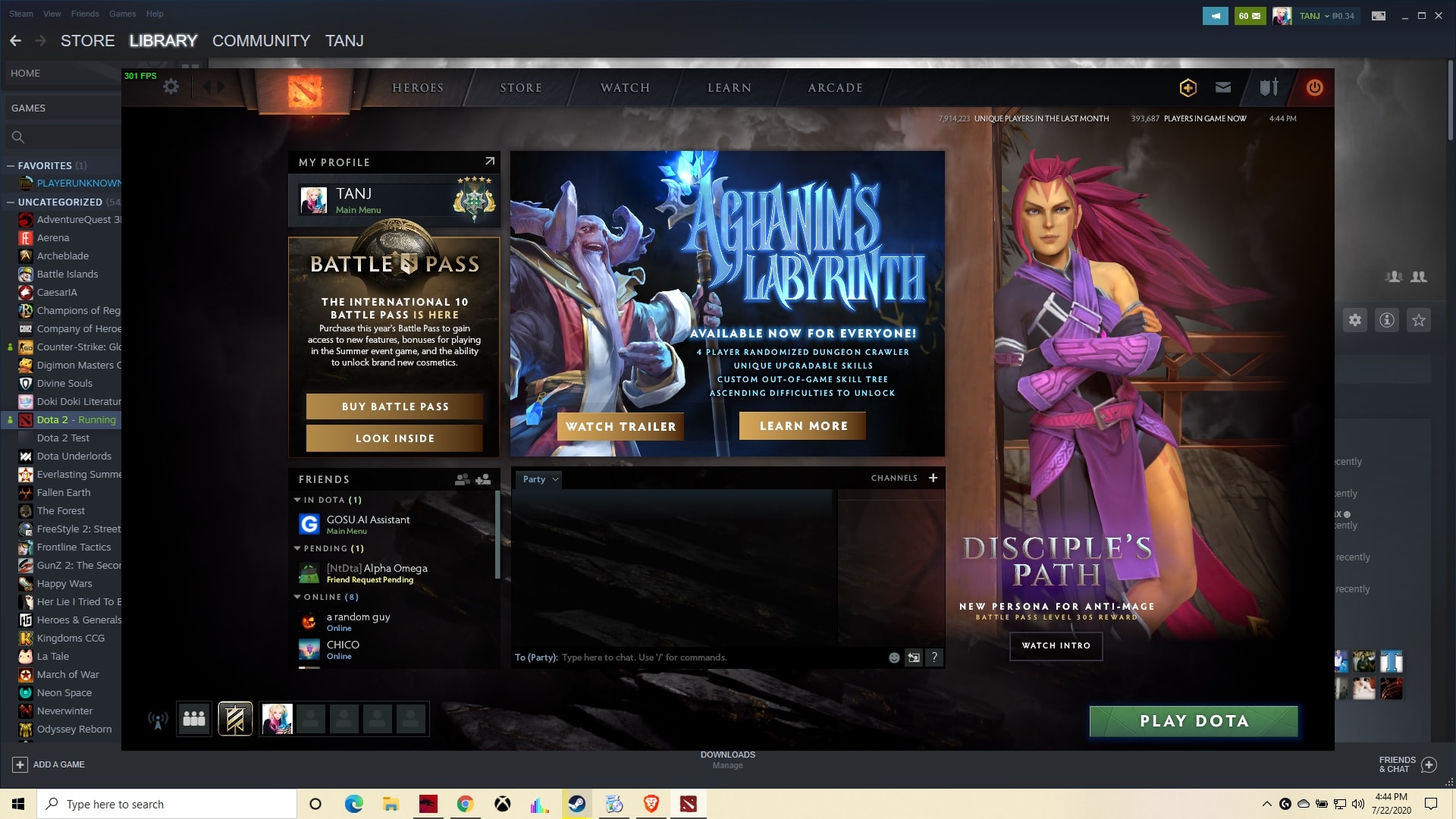The width and height of the screenshot is (1456, 819).
Task: Open Steam game settings gear behind overlay
Action: (x=1355, y=320)
